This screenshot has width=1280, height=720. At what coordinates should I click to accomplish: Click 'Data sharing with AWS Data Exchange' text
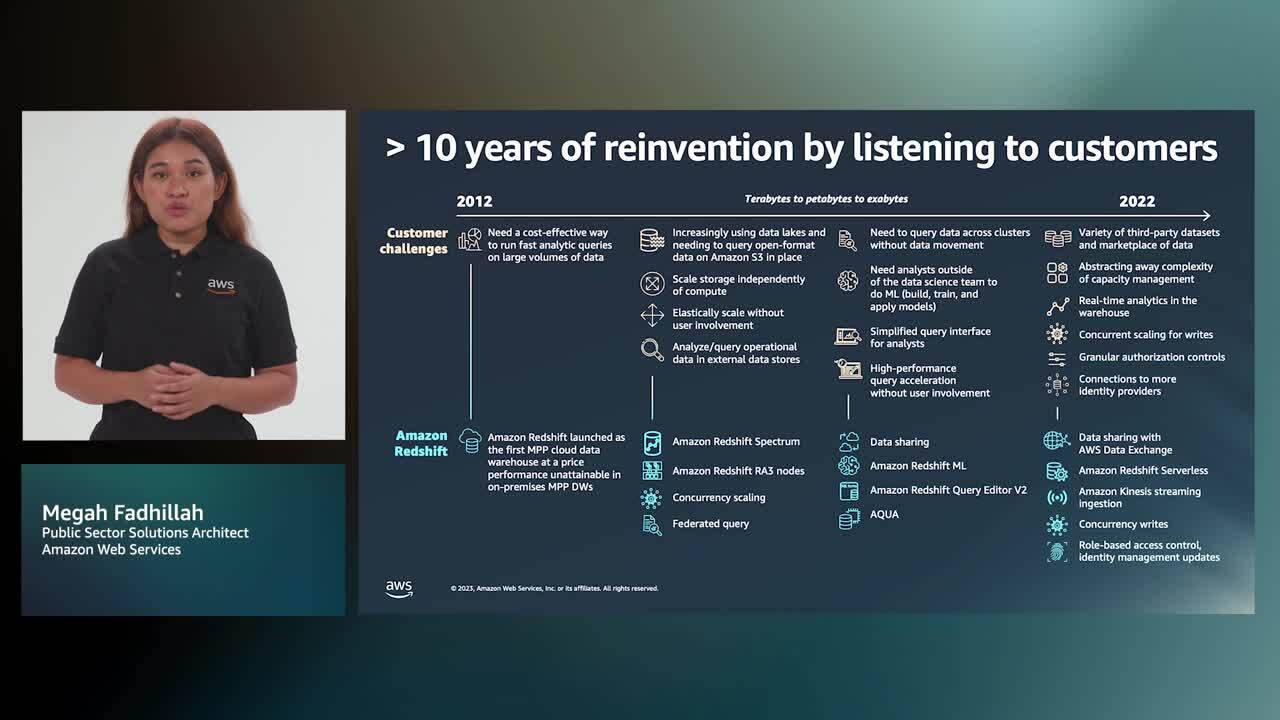1125,444
